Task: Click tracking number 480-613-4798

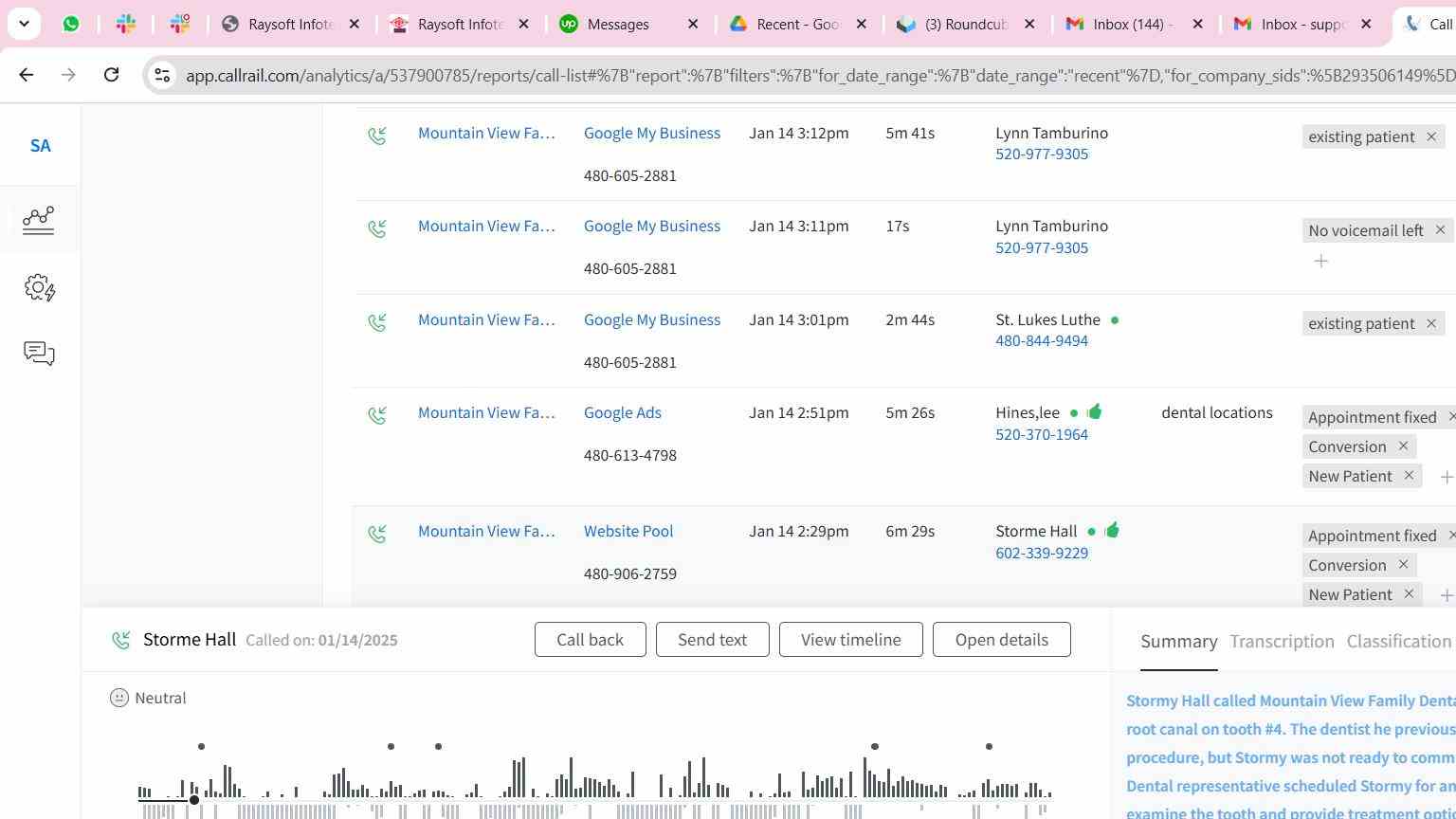Action: [630, 455]
